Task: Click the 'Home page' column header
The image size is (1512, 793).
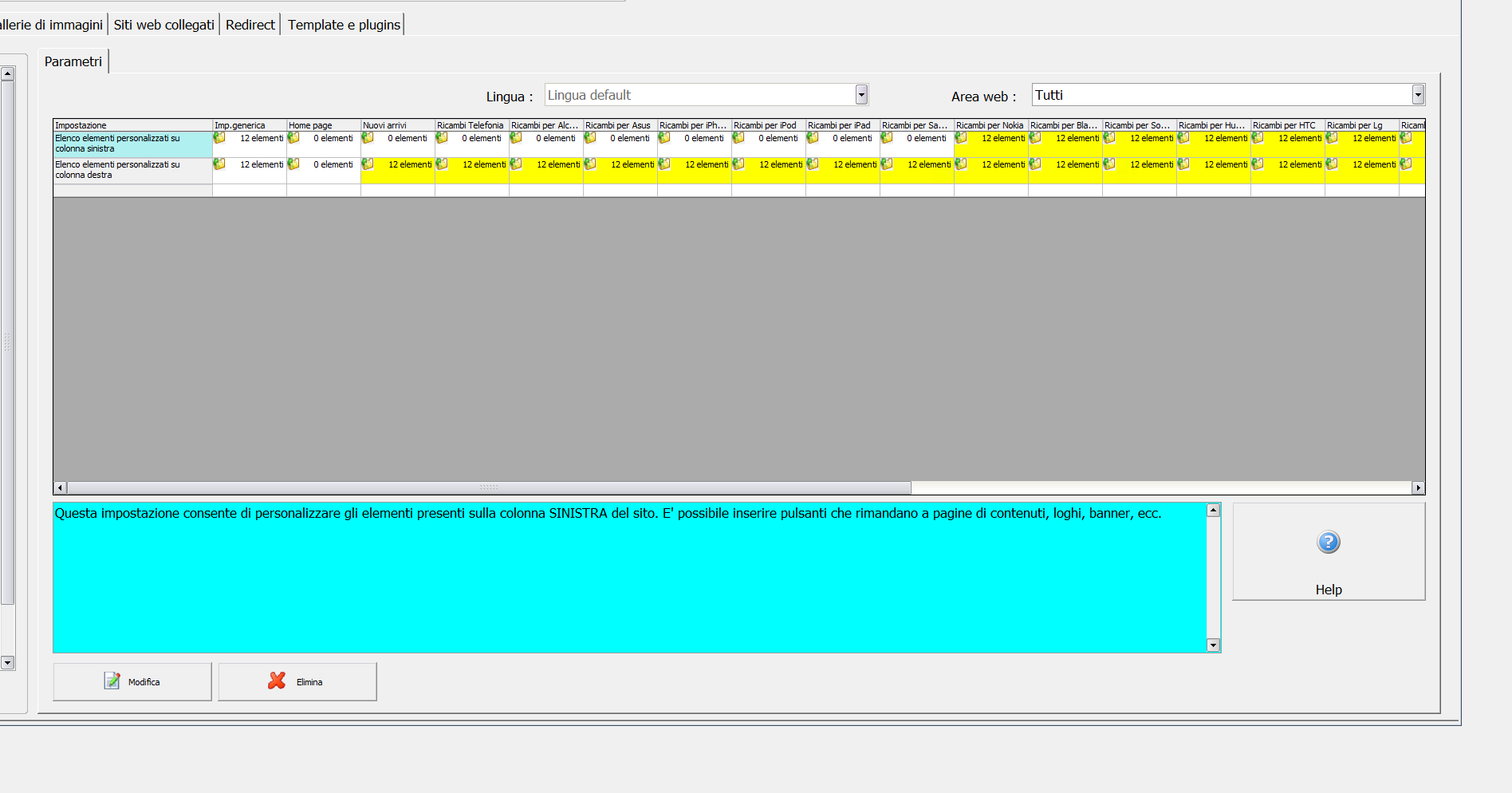Action: pyautogui.click(x=324, y=125)
